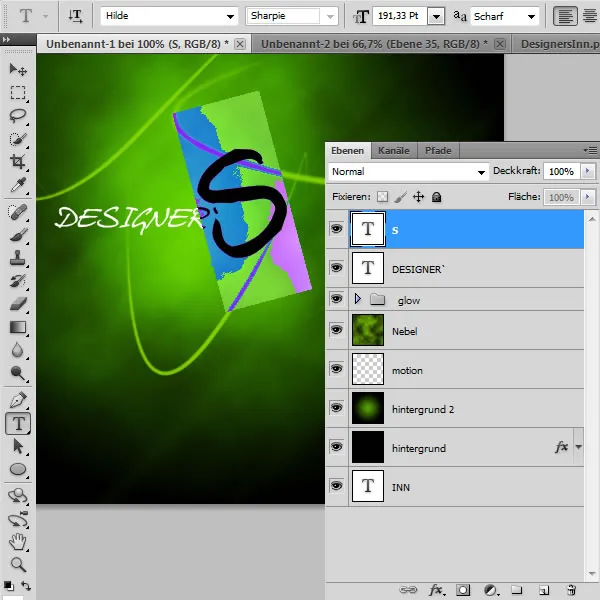Select the Crop tool
The height and width of the screenshot is (600, 600).
18,163
